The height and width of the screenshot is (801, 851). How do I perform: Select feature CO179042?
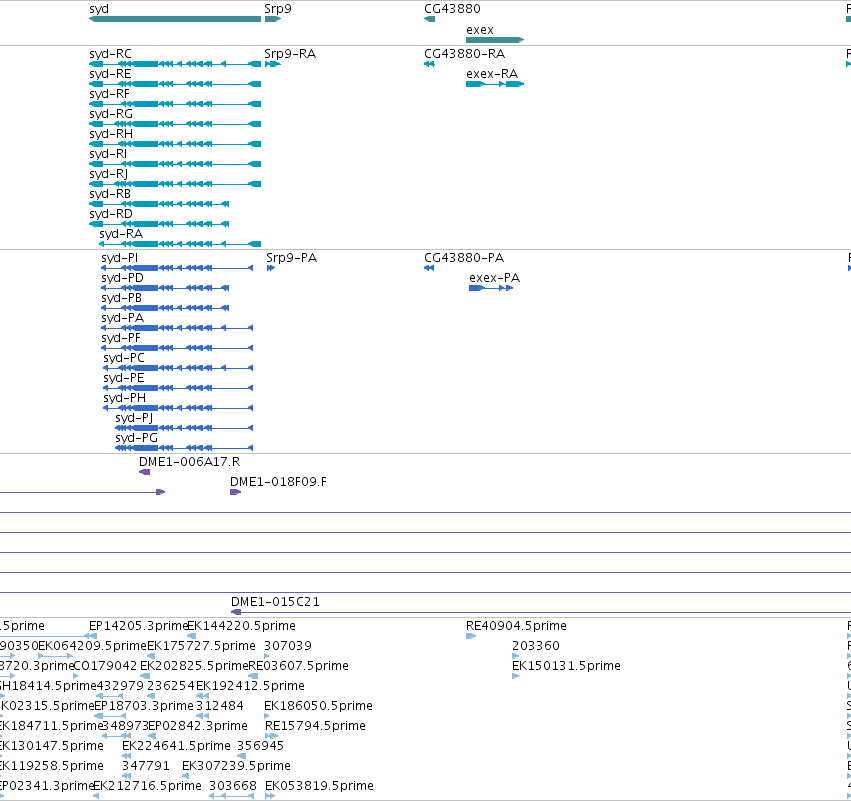click(75, 676)
